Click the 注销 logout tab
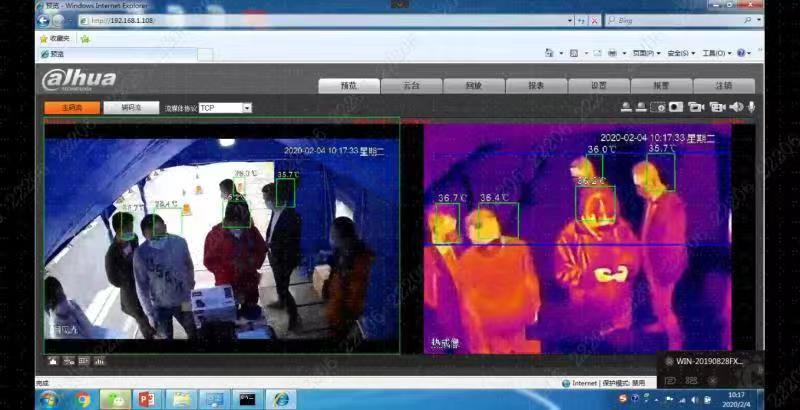This screenshot has width=800, height=410. 724,86
